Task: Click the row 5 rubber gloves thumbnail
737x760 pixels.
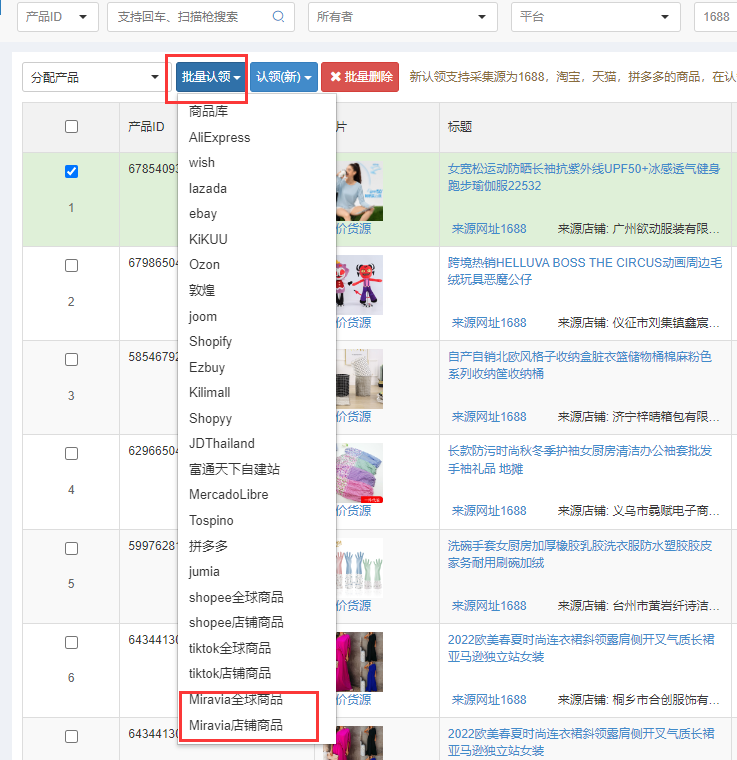Action: point(359,568)
